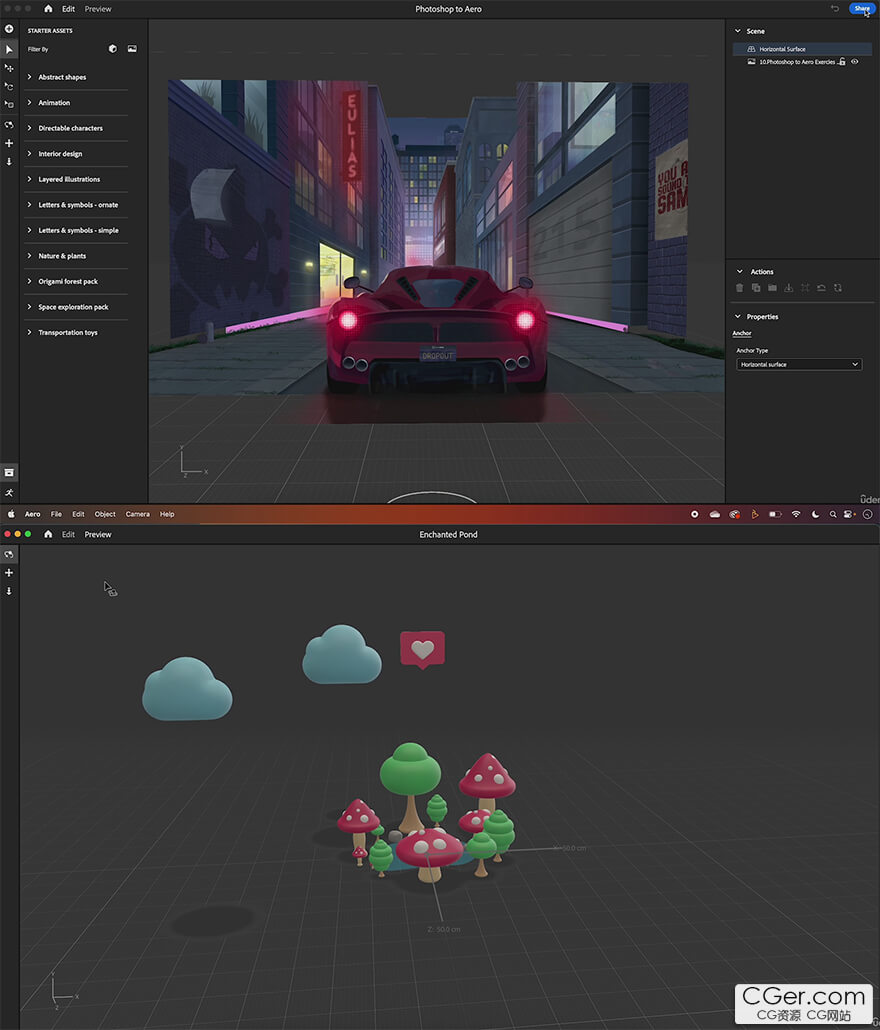Open the Camera menu in menu bar
Image resolution: width=880 pixels, height=1030 pixels.
click(x=138, y=514)
